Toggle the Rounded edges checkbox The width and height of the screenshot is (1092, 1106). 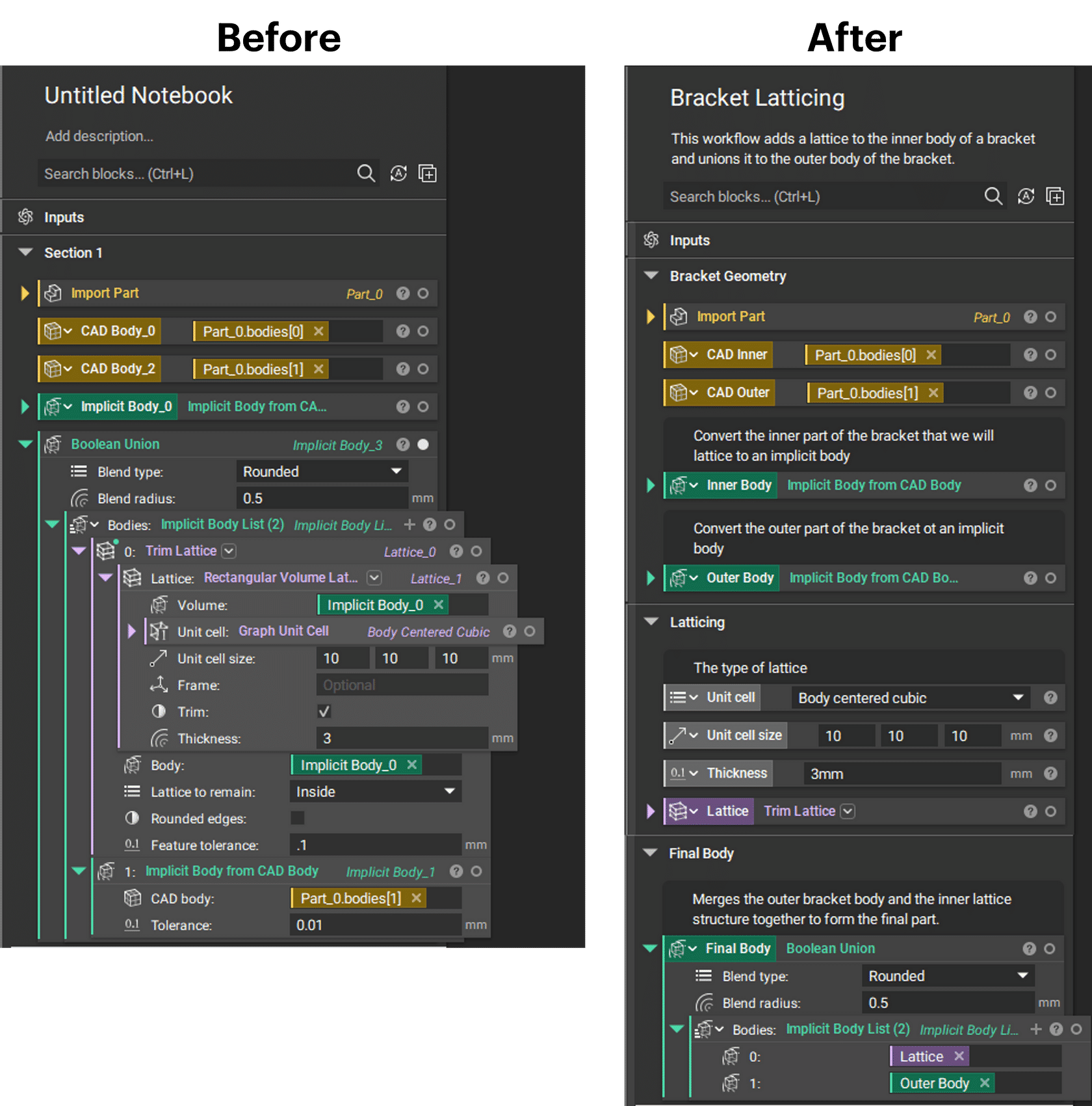pyautogui.click(x=297, y=818)
